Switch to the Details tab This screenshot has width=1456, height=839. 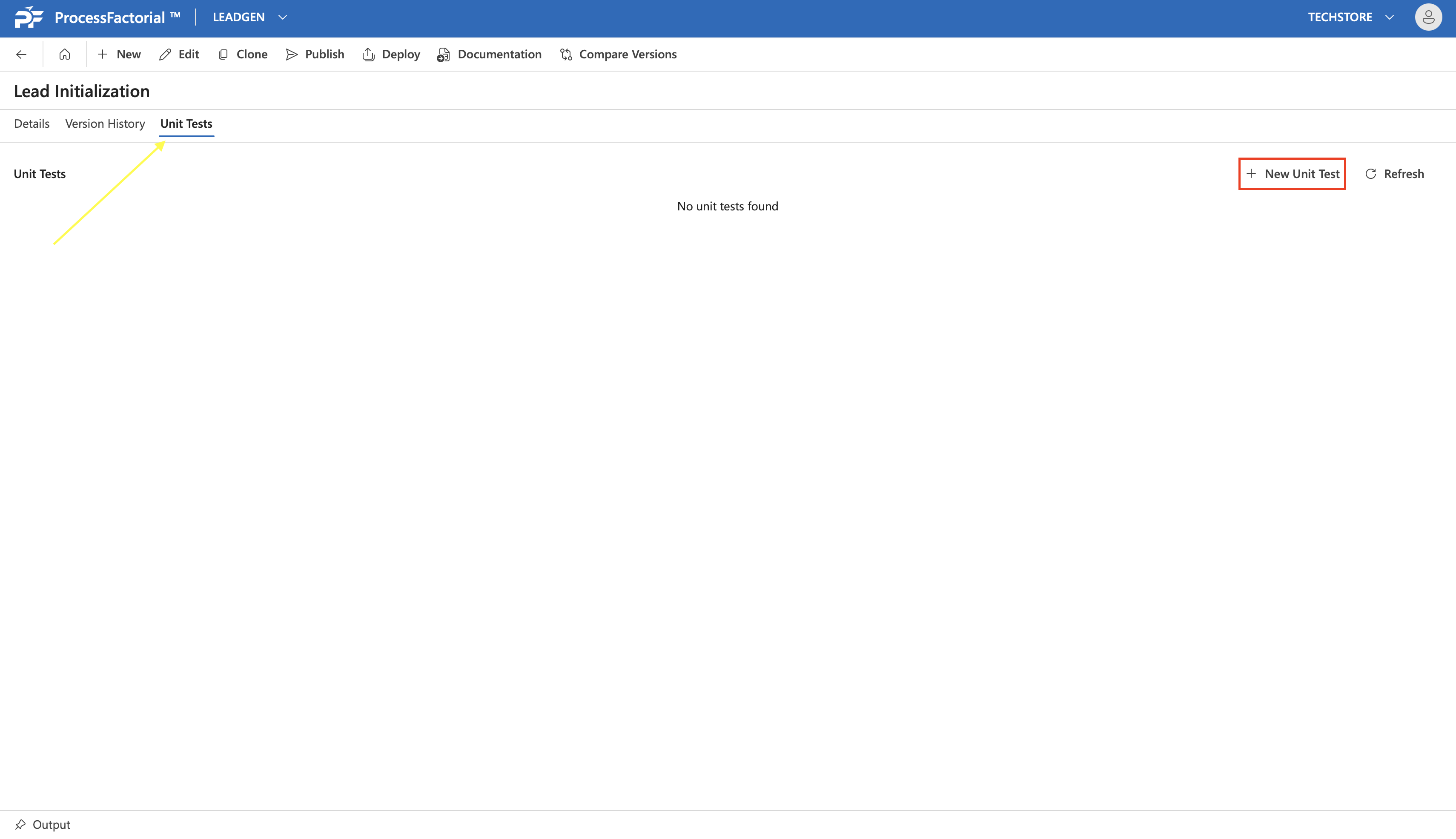pos(32,124)
